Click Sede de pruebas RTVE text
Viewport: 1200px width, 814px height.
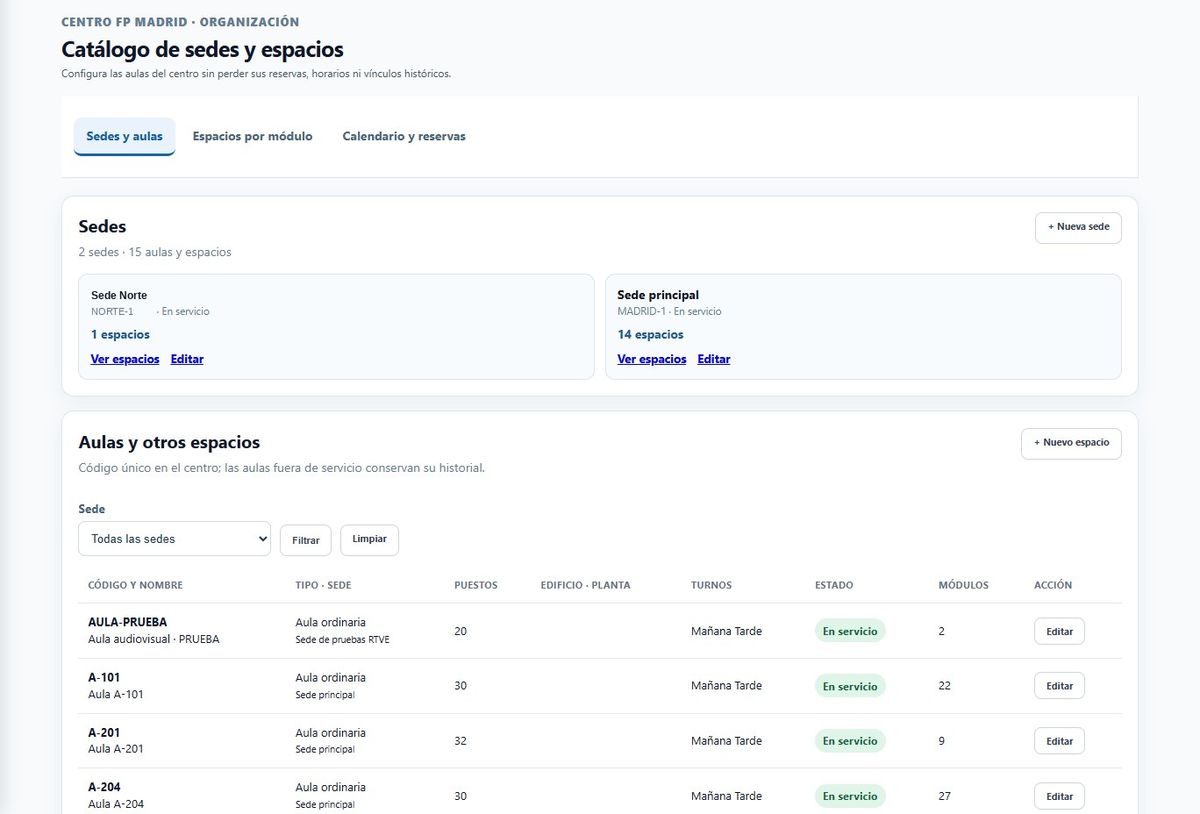click(x=342, y=640)
